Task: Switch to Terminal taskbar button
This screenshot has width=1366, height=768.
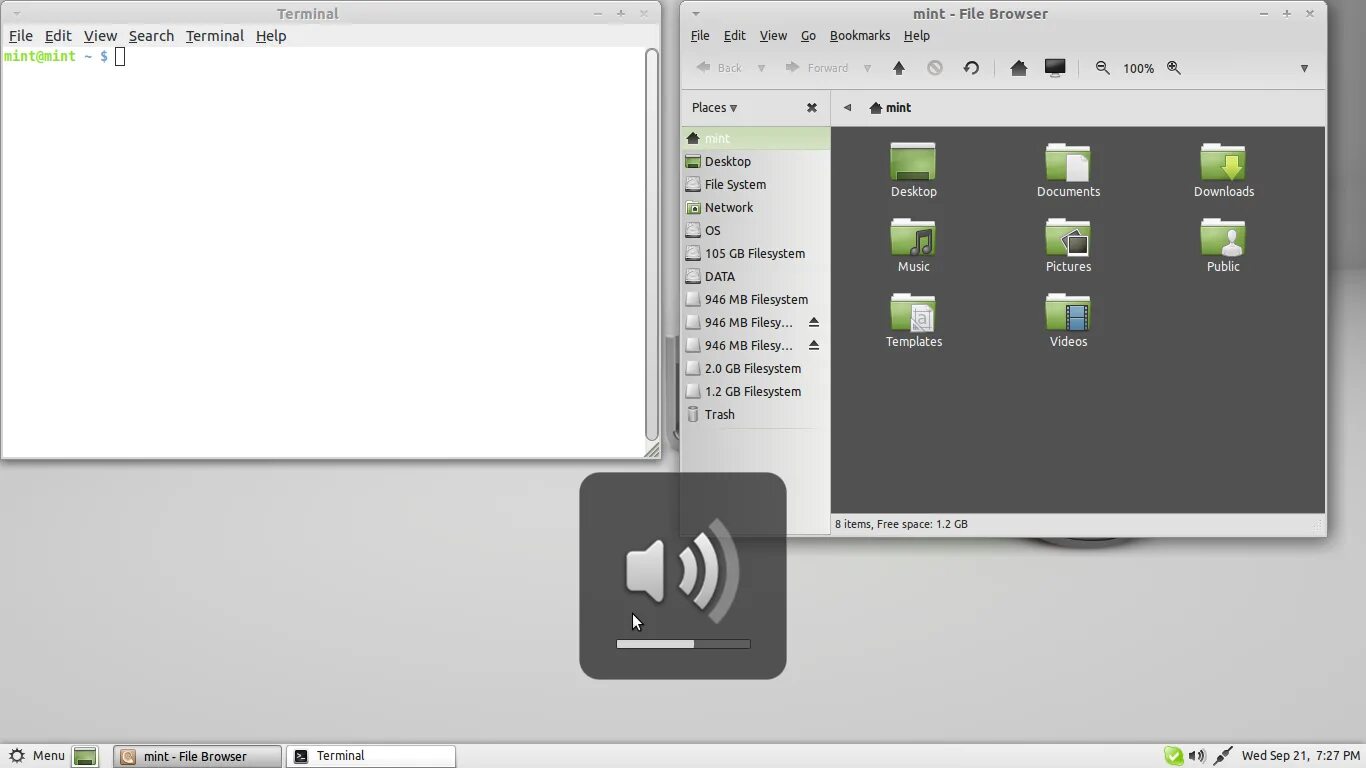Action: pyautogui.click(x=371, y=757)
